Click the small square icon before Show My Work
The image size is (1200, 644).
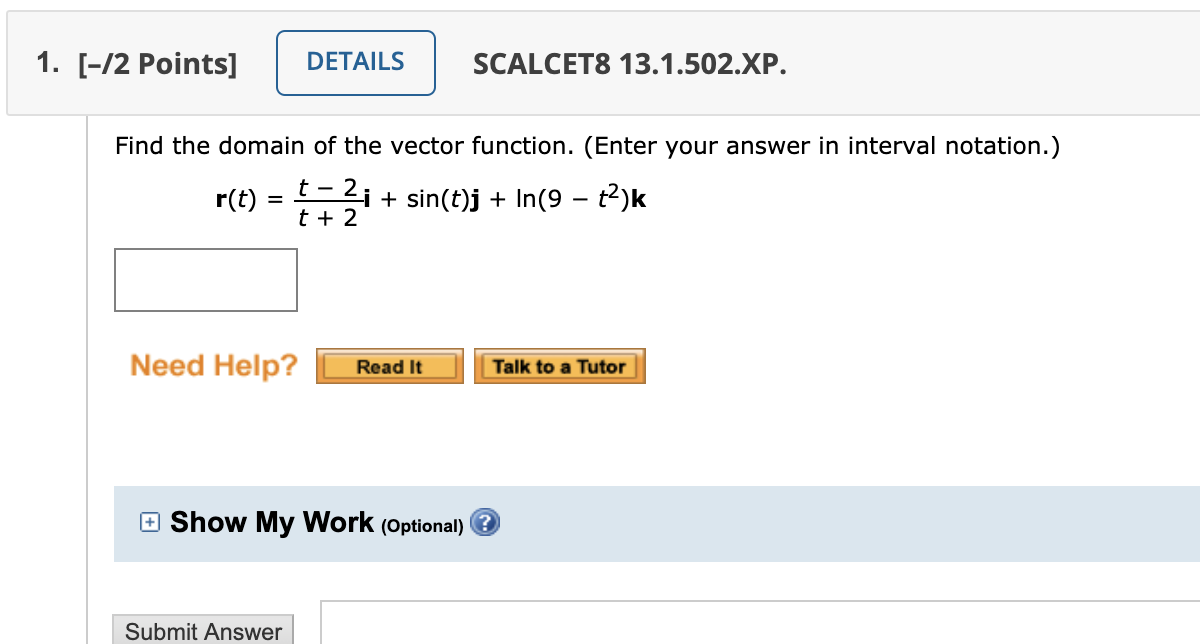(x=149, y=522)
